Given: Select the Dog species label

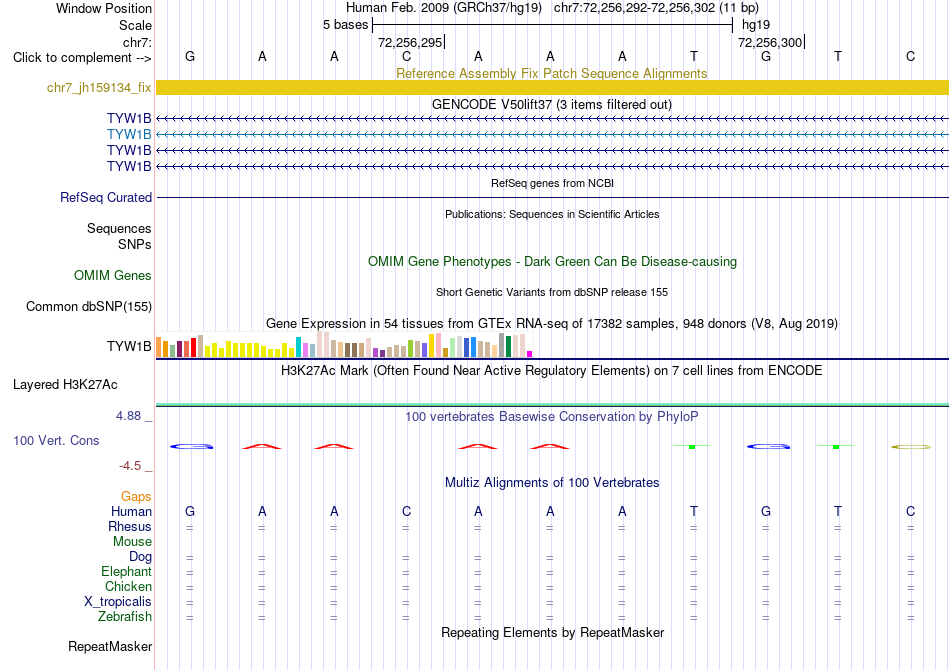Looking at the screenshot, I should 140,557.
